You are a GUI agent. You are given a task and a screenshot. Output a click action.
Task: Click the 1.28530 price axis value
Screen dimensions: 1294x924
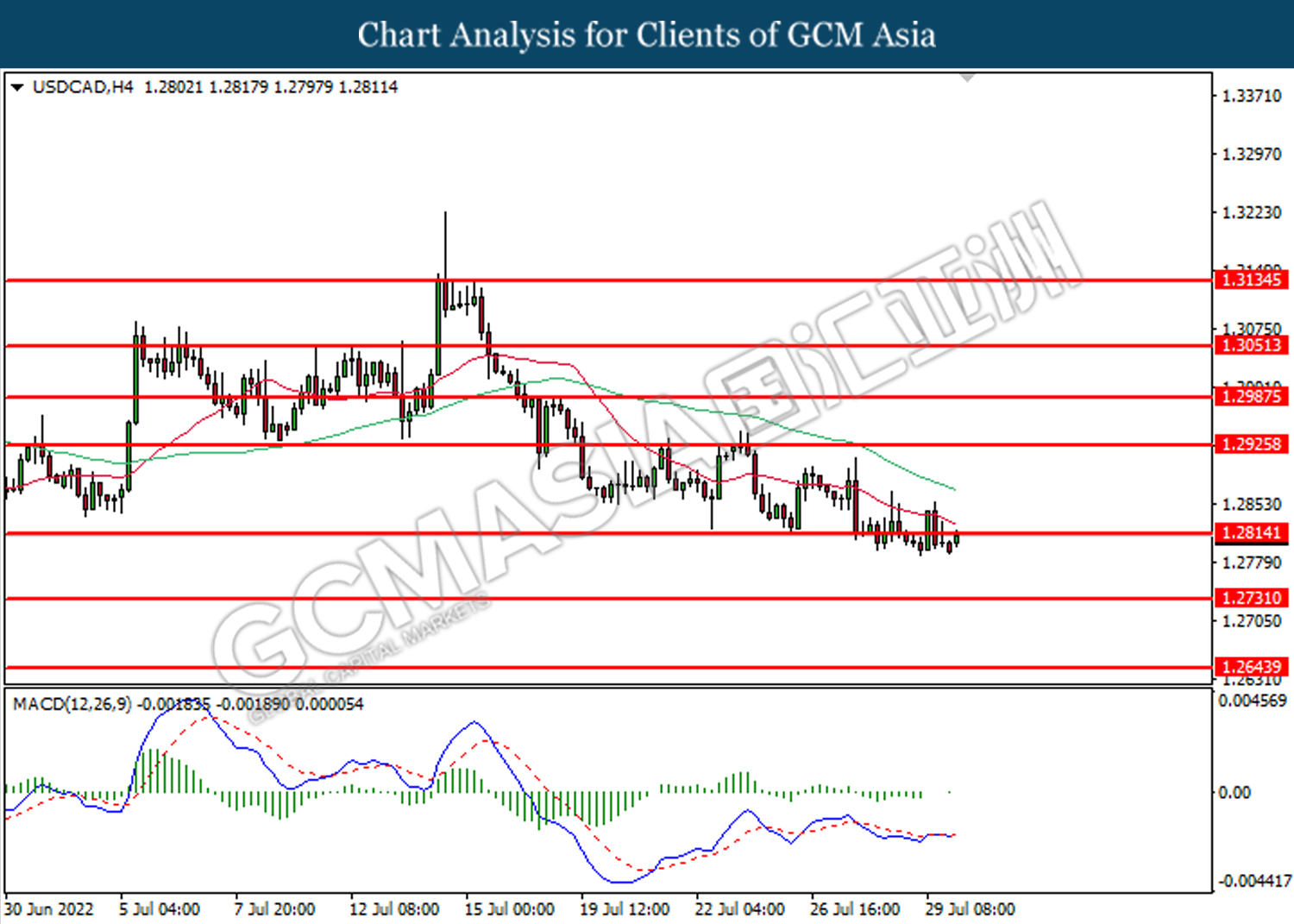(x=1252, y=504)
